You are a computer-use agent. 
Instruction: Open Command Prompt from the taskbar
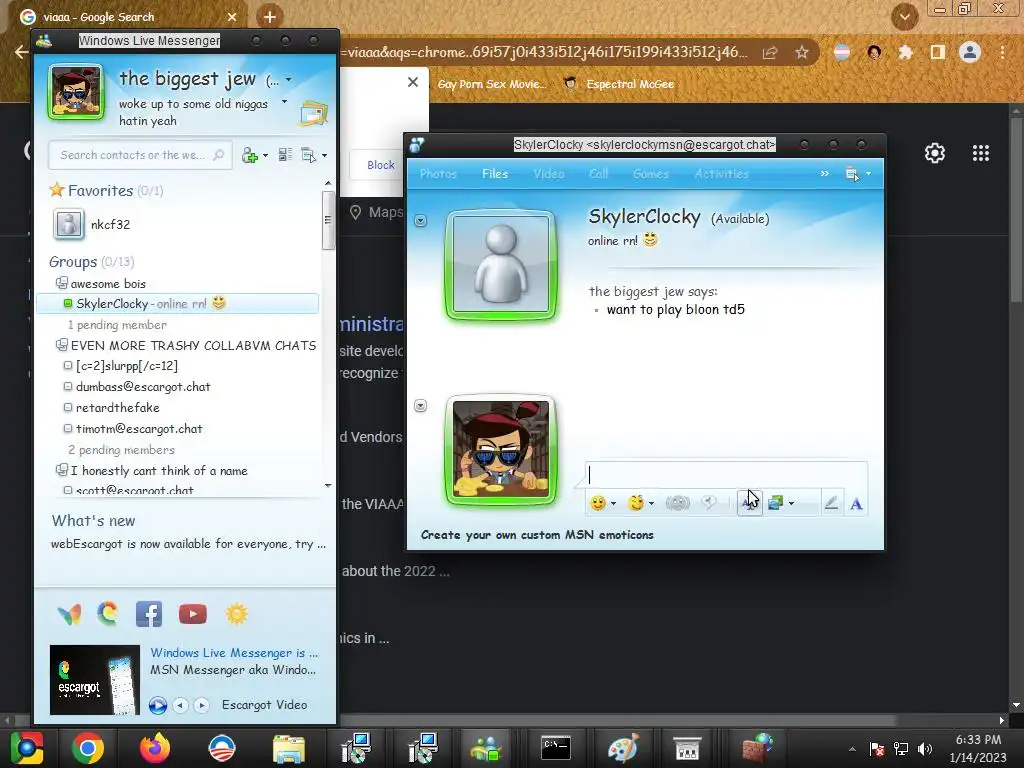556,748
